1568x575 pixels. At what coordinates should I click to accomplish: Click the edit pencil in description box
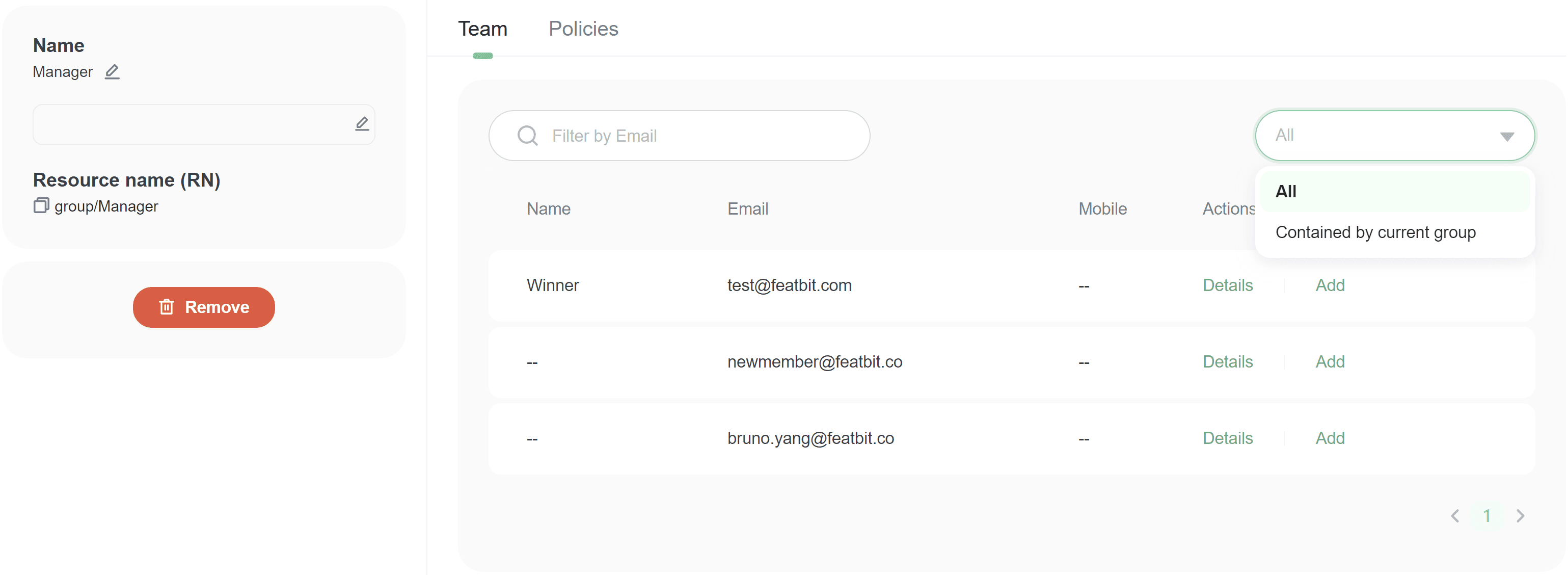(x=362, y=124)
